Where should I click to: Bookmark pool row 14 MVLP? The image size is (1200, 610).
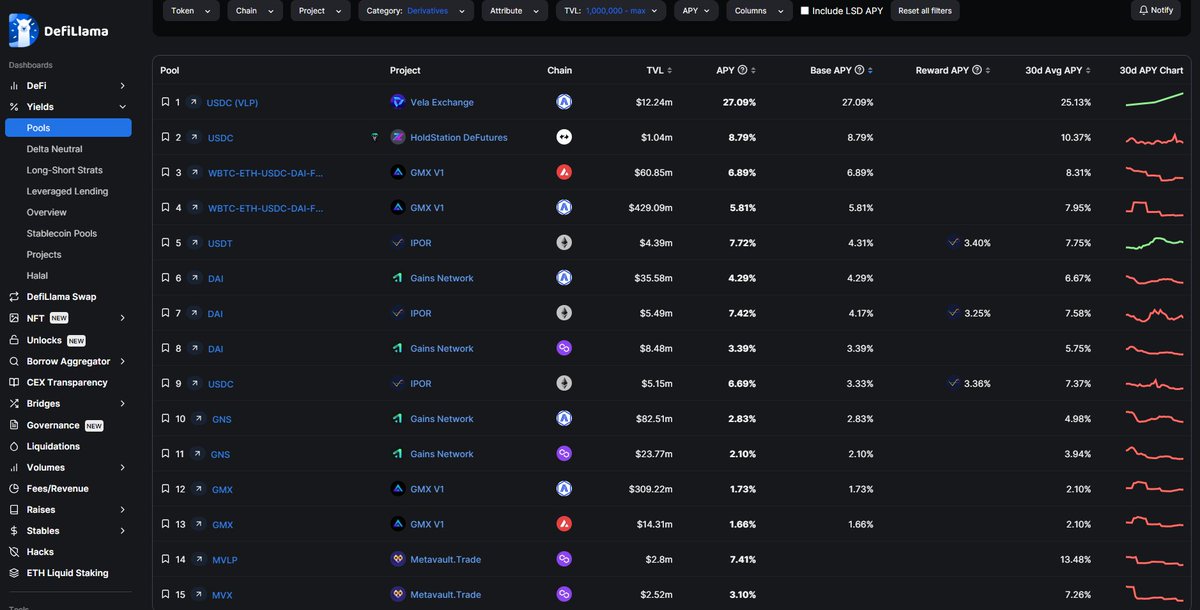click(165, 559)
